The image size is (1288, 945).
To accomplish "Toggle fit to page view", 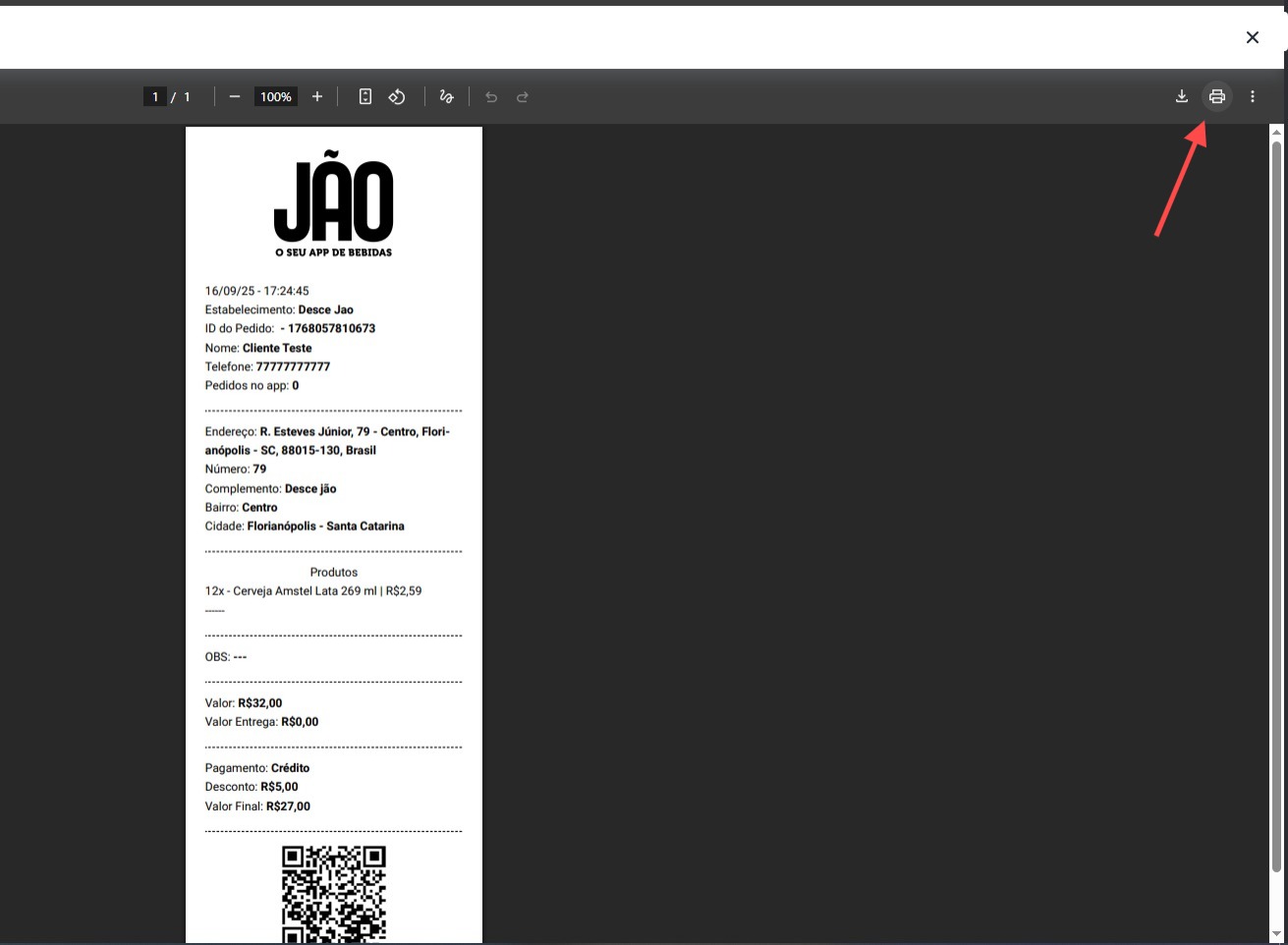I will (365, 97).
